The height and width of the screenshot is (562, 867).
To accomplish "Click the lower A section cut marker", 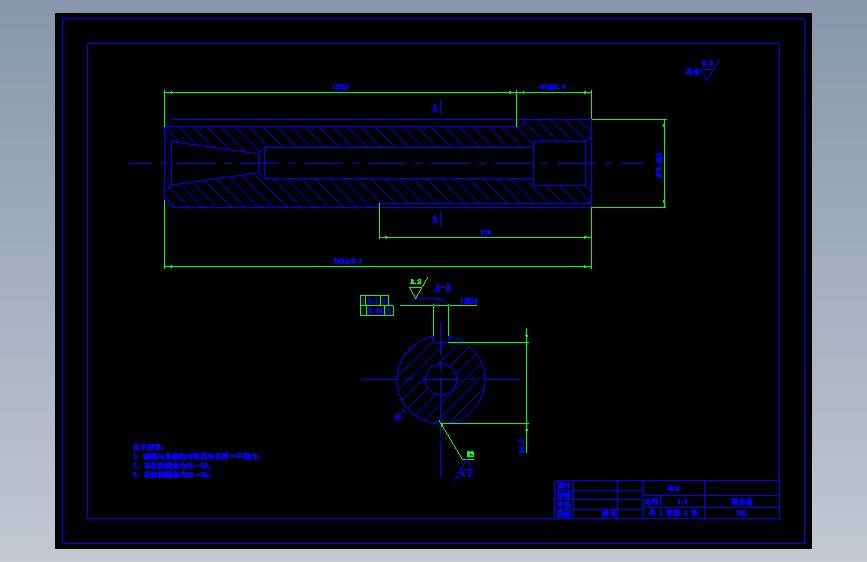I will click(435, 220).
